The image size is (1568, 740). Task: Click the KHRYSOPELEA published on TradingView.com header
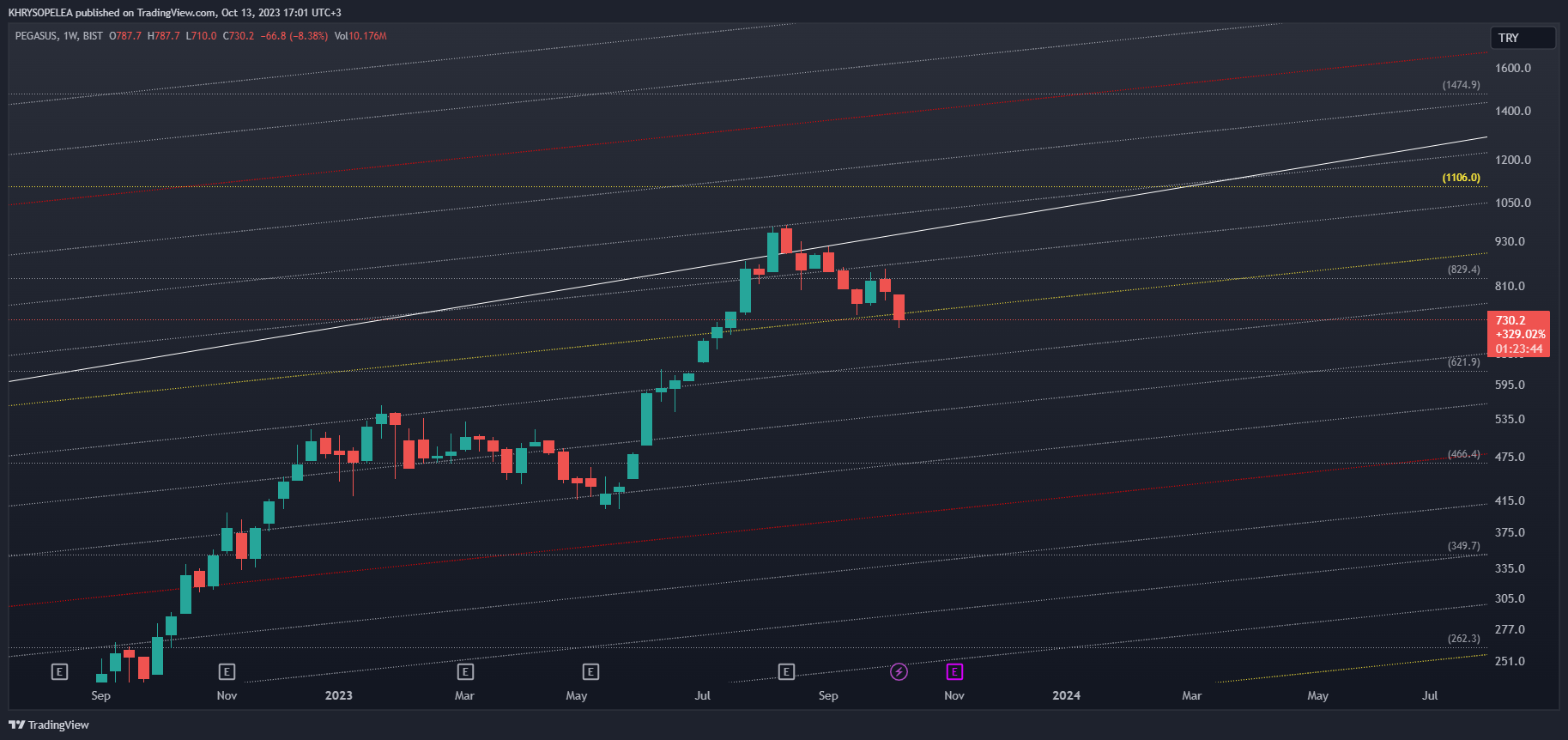click(x=174, y=12)
